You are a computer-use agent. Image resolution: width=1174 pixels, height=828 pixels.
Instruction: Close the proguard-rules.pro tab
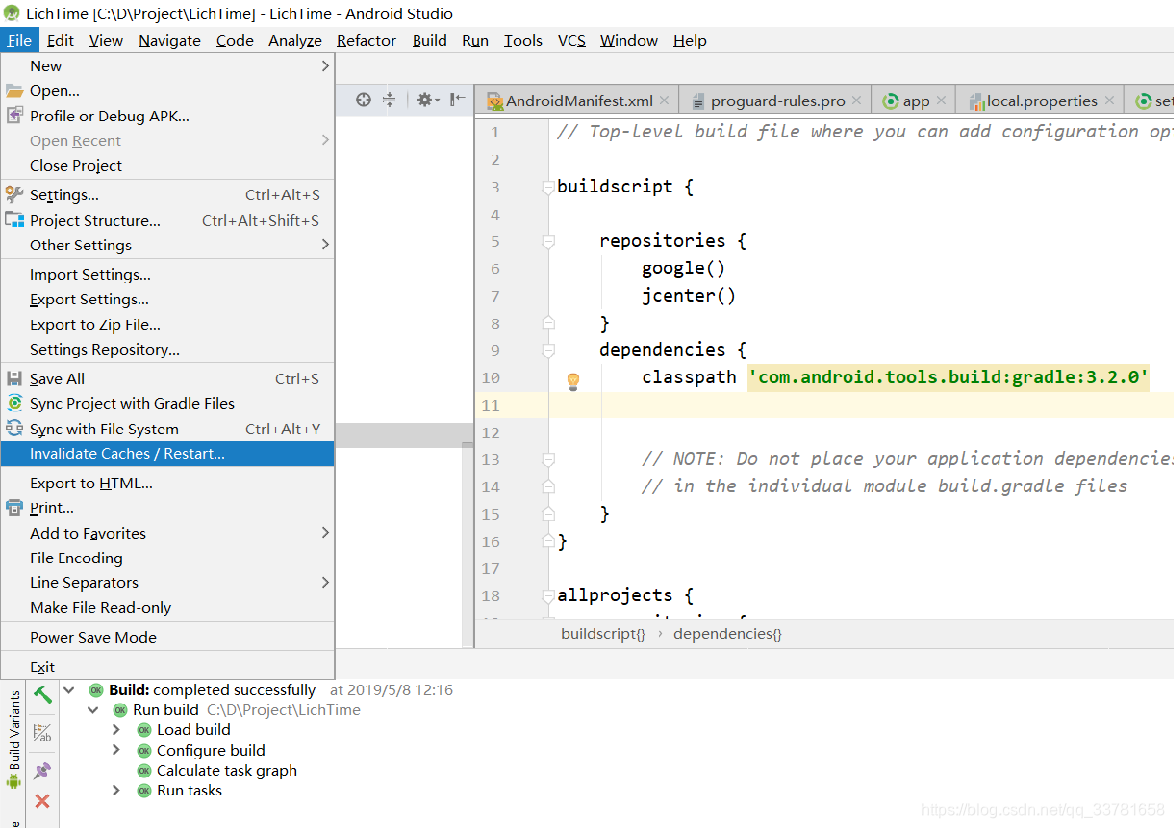coord(857,100)
